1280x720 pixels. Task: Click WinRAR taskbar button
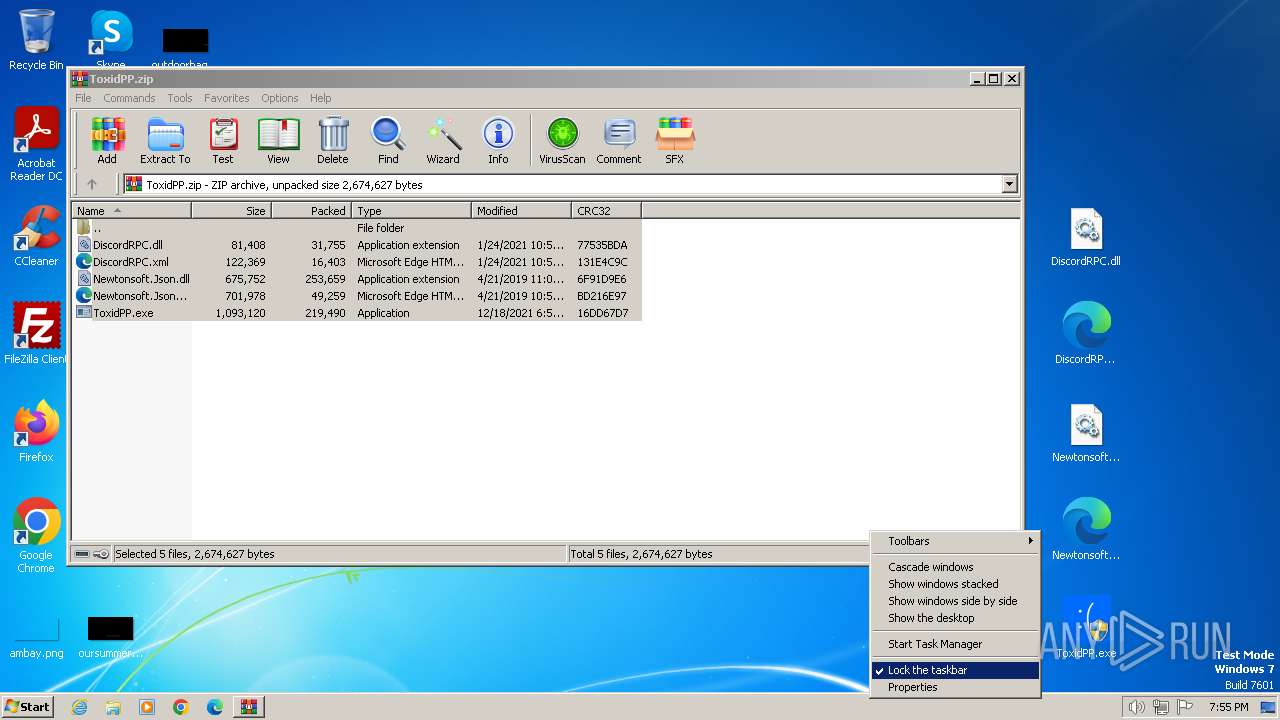point(248,707)
